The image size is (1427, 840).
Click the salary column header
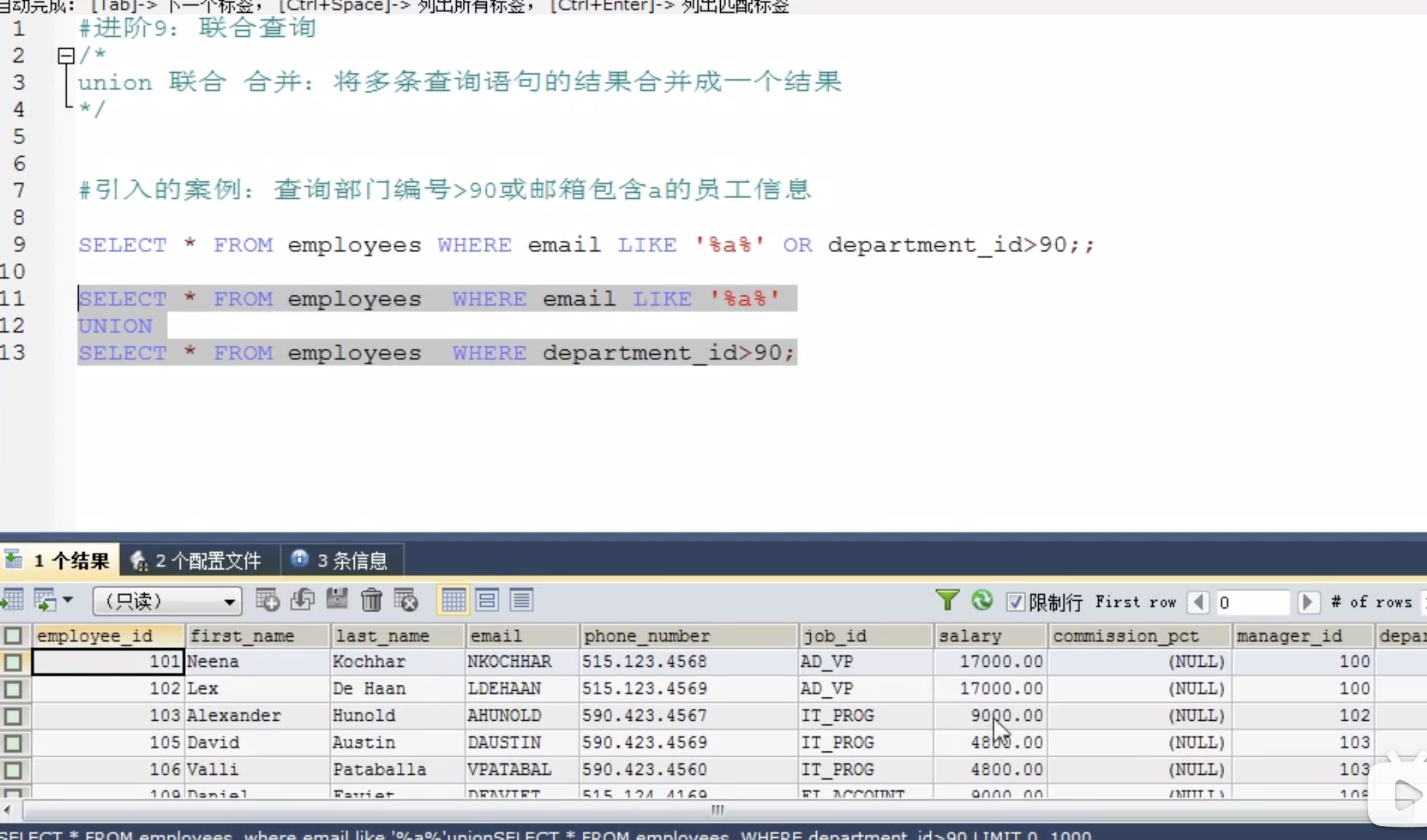(991, 636)
